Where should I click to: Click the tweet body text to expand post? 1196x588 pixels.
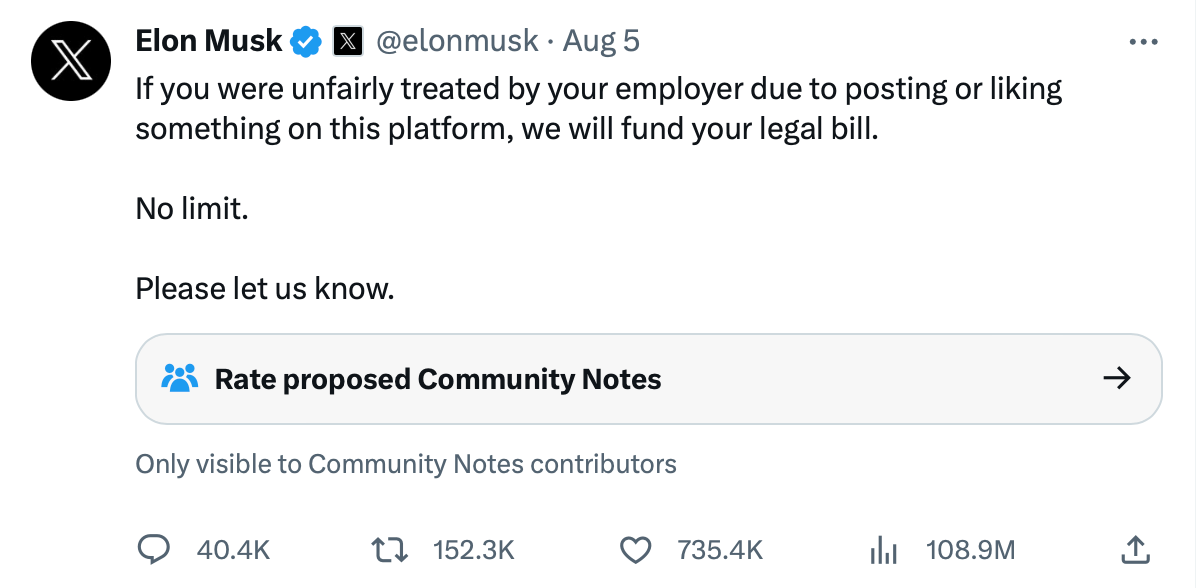[x=598, y=109]
